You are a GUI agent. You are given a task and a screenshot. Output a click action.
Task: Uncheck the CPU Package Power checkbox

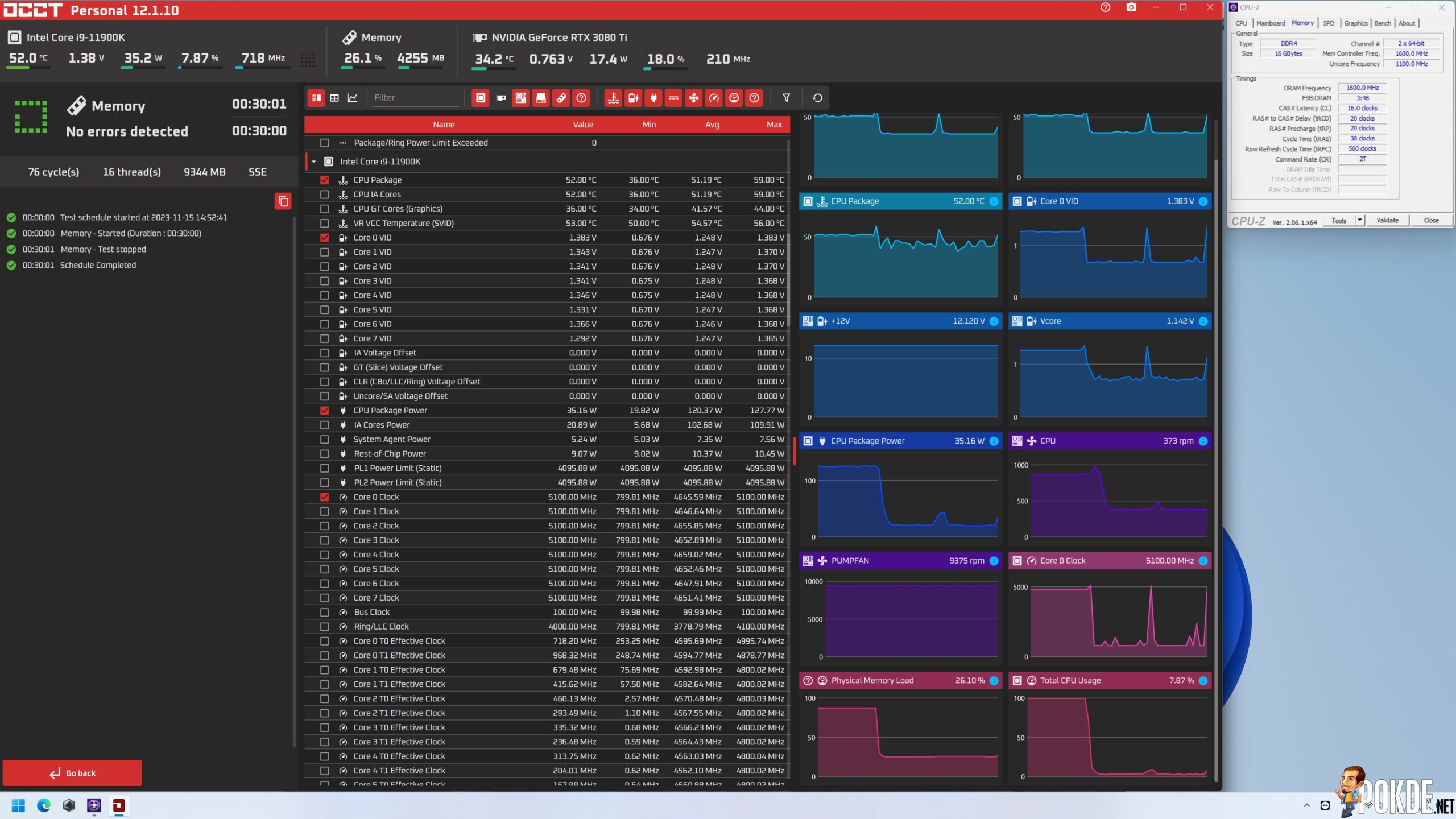tap(324, 411)
